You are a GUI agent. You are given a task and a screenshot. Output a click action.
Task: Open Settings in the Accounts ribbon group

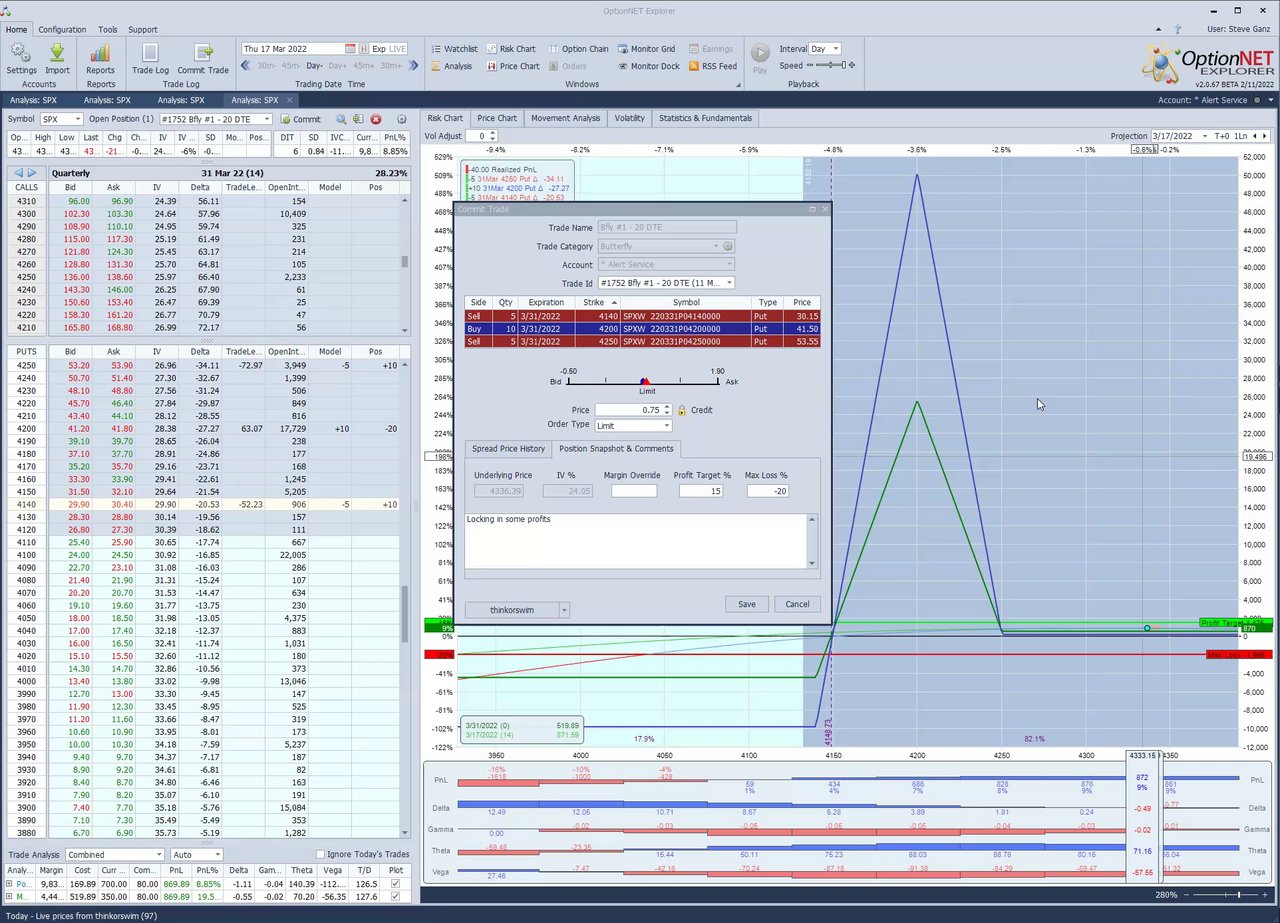click(21, 59)
